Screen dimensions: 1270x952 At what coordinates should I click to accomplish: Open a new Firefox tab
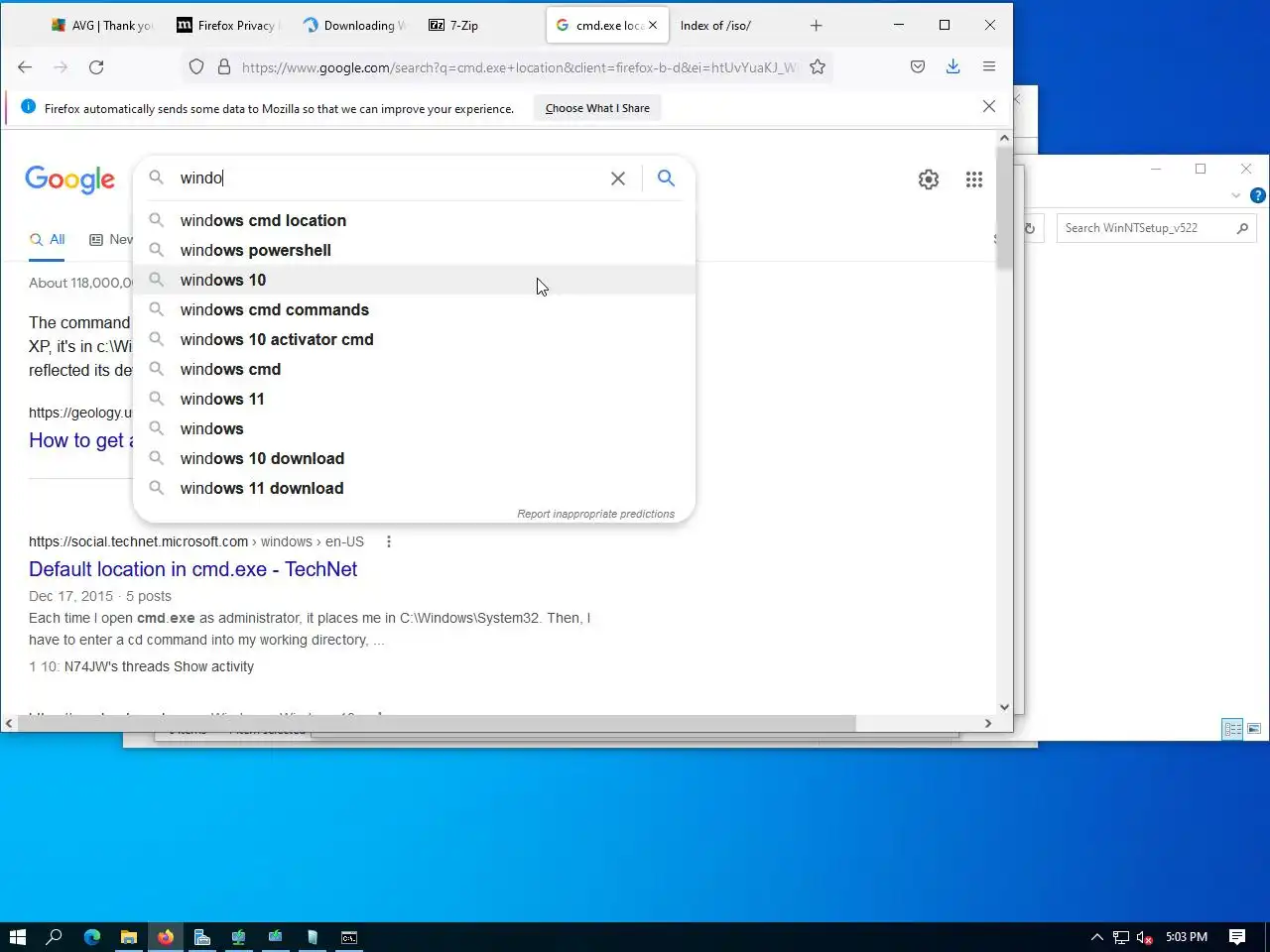pos(817,25)
